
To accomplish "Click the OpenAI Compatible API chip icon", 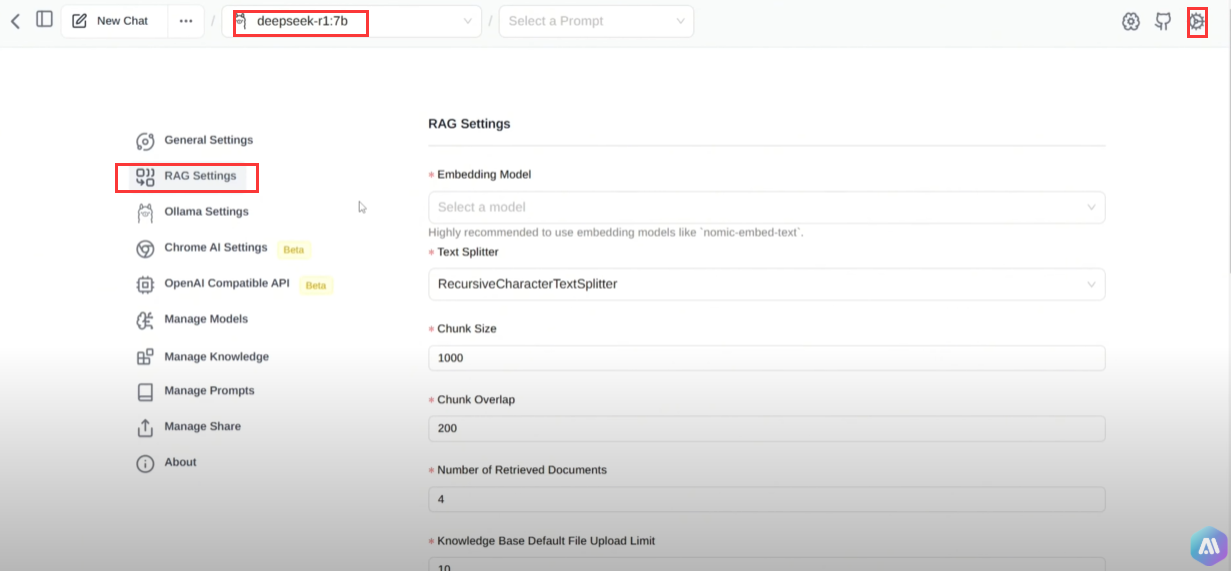I will [145, 285].
